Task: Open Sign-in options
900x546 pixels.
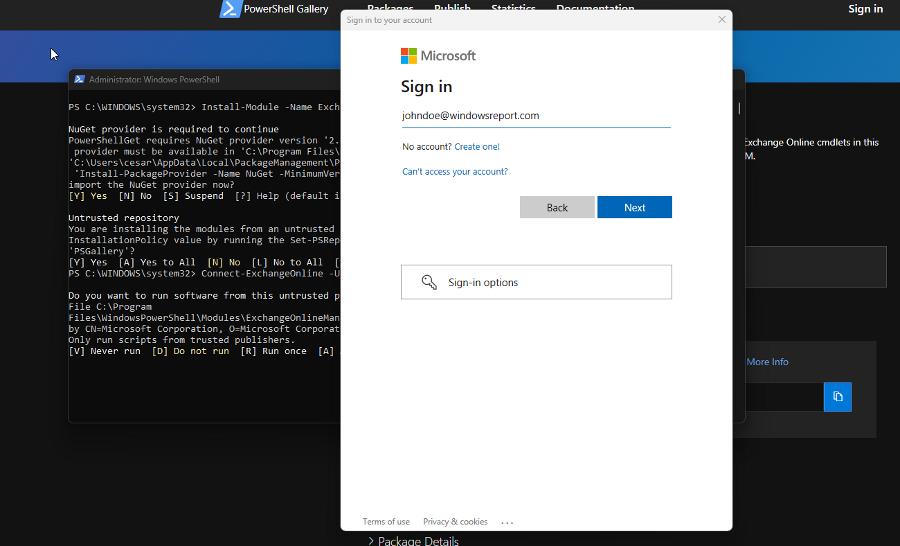Action: (536, 282)
